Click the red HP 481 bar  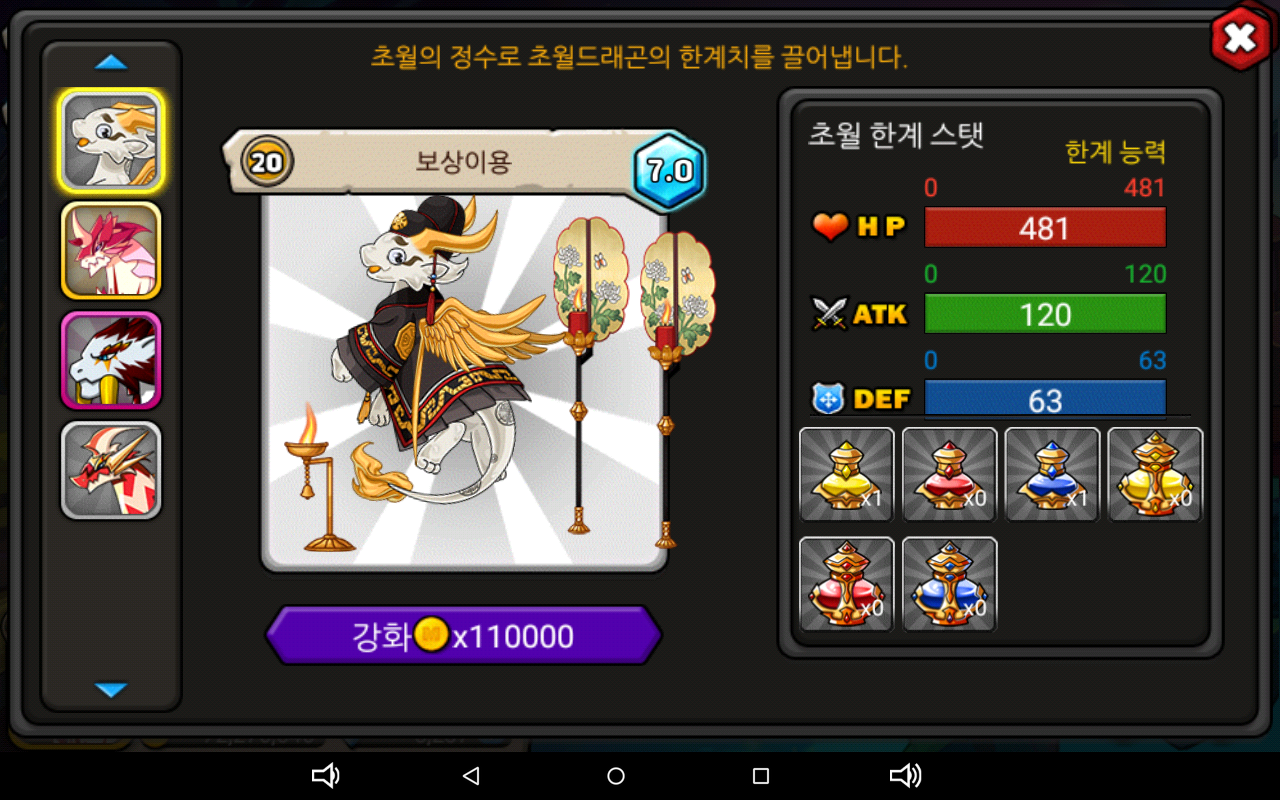point(1045,228)
